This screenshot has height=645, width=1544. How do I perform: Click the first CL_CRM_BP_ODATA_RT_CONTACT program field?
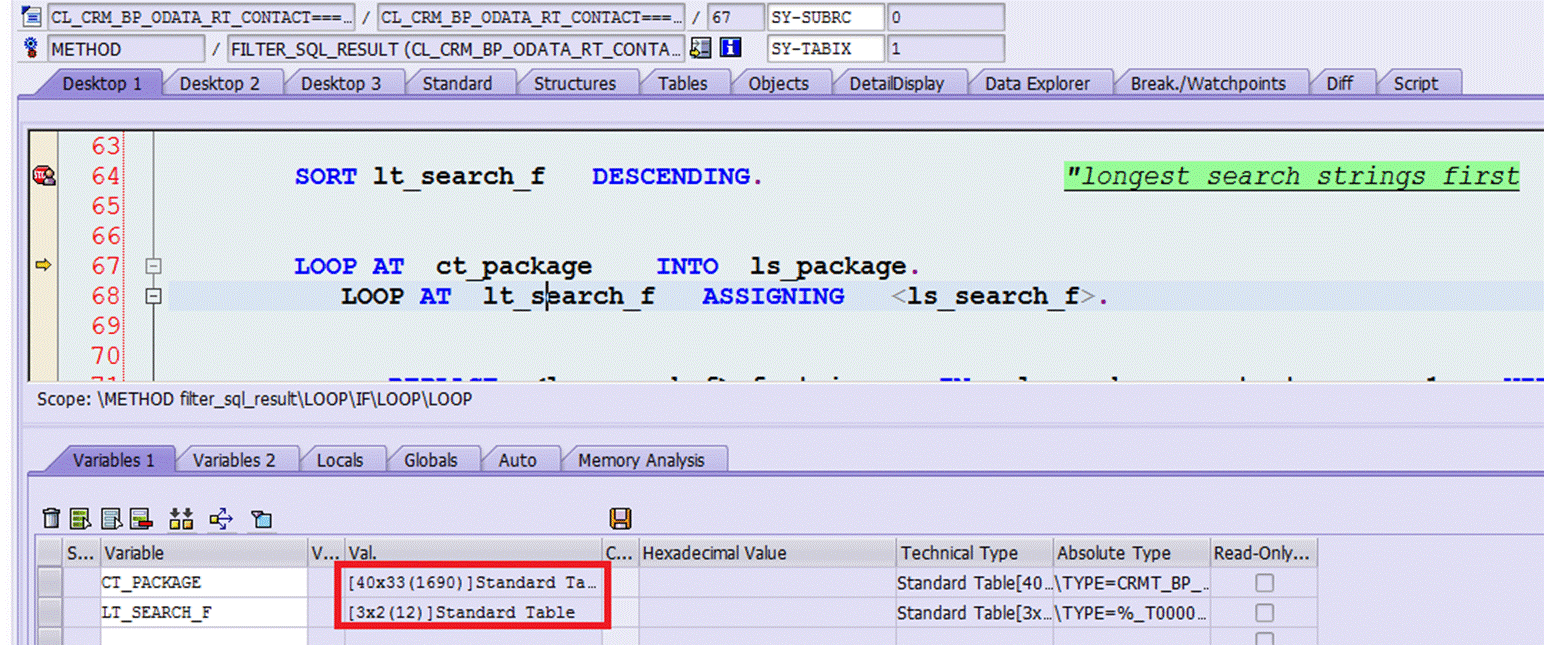coord(201,17)
